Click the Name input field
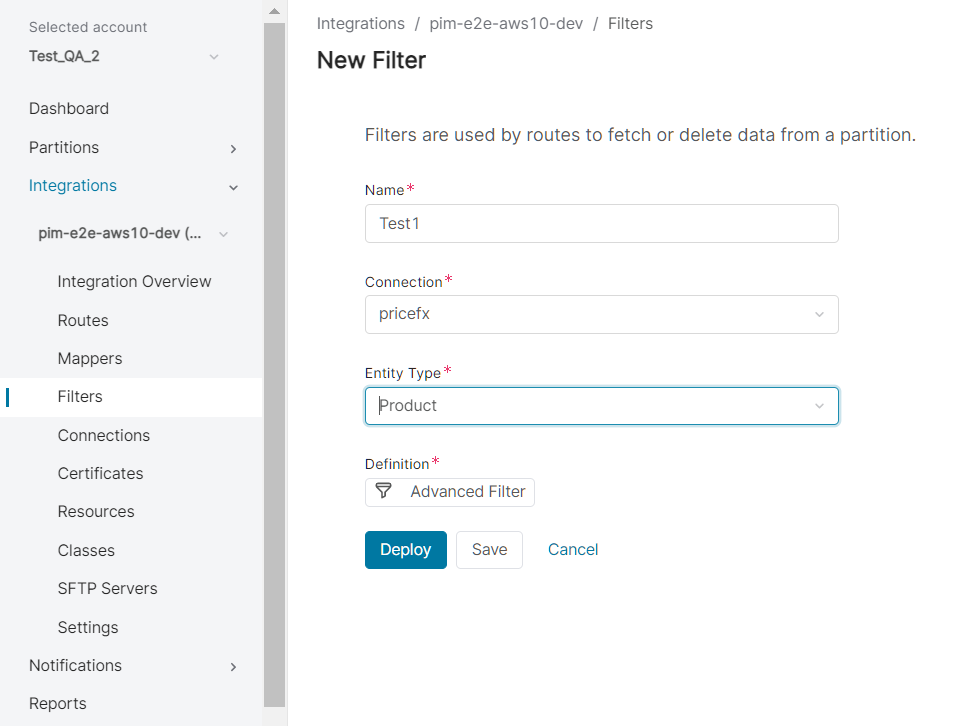This screenshot has height=726, width=972. tap(601, 224)
